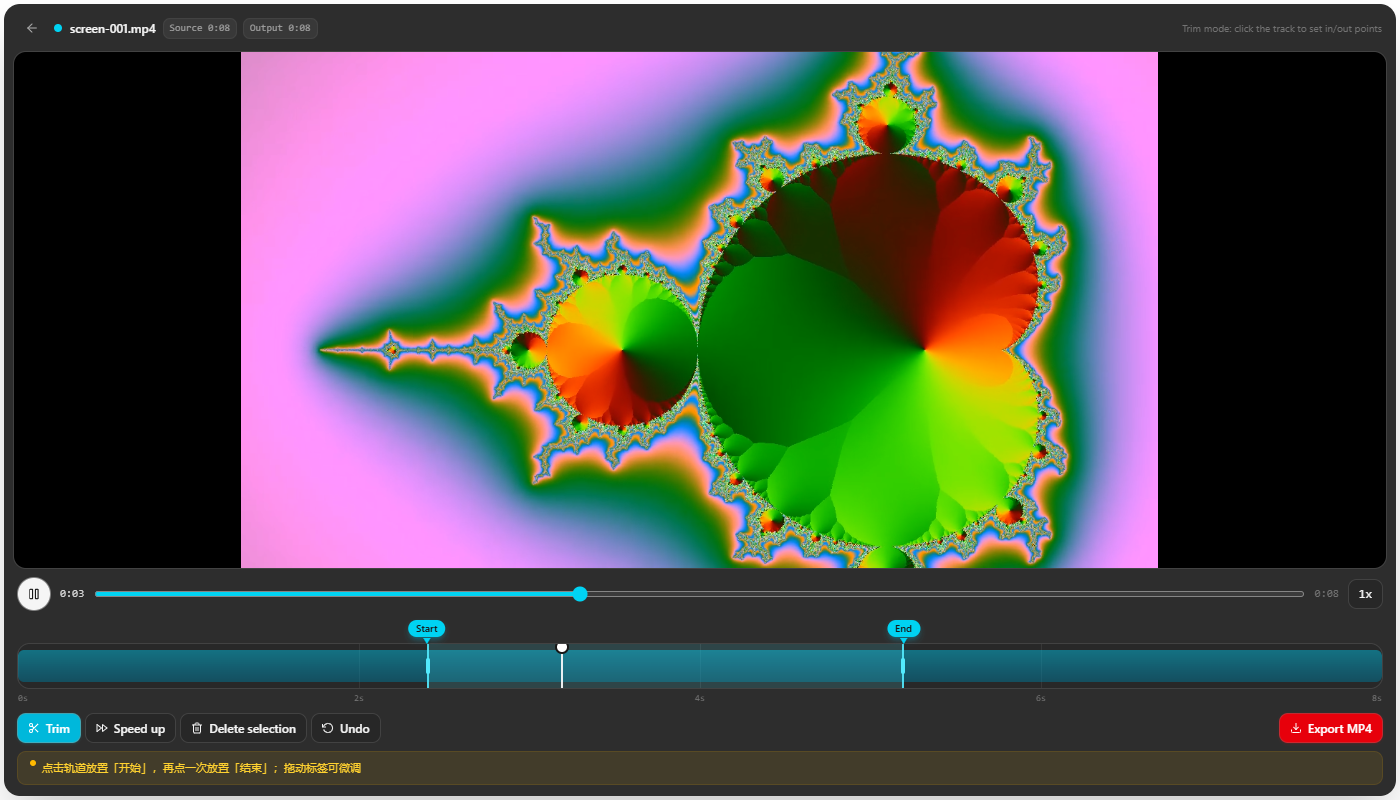The image size is (1400, 800).
Task: Click the playback progress slider knob
Action: (580, 594)
